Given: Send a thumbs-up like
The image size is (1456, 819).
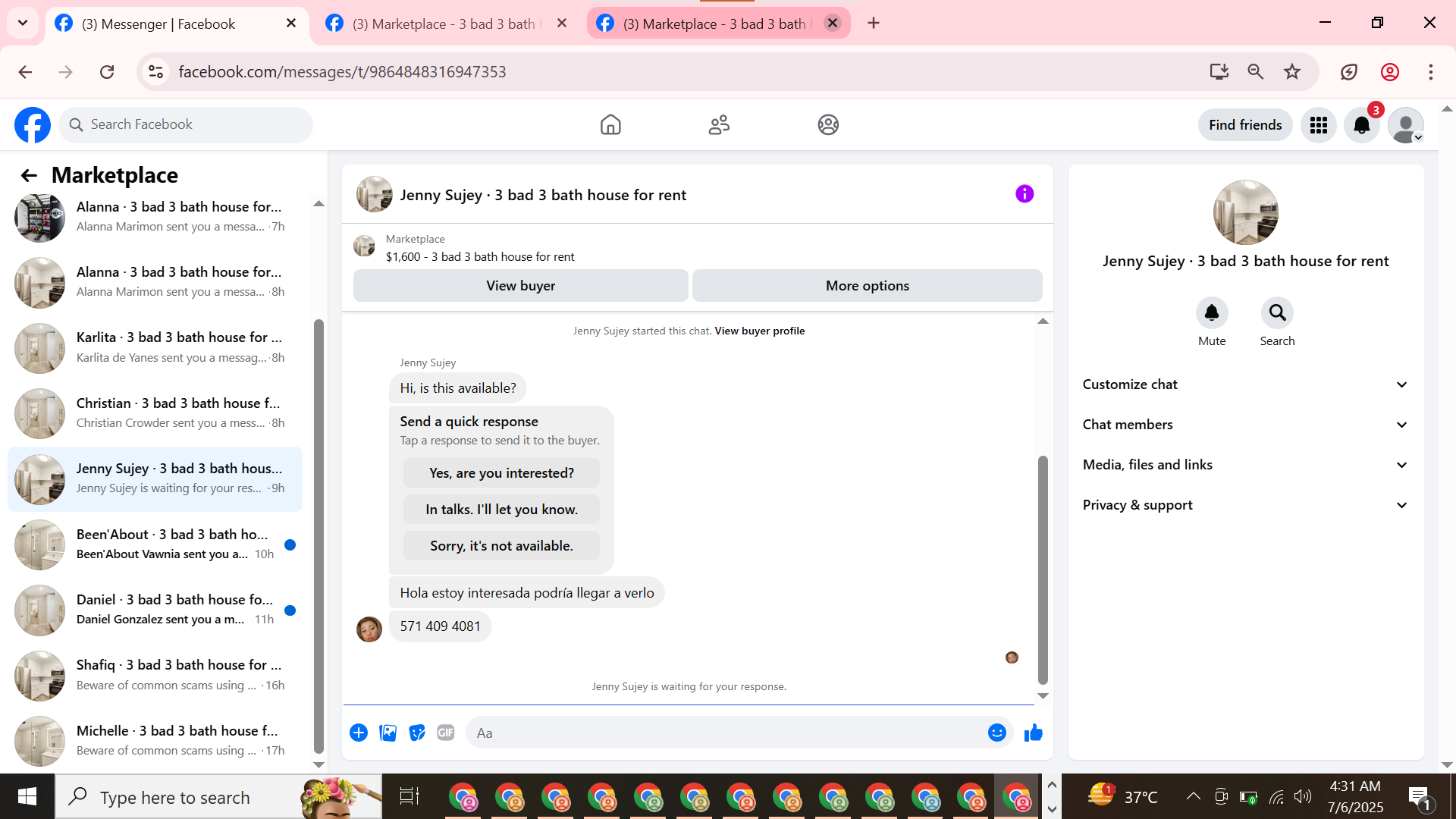Looking at the screenshot, I should pyautogui.click(x=1034, y=733).
